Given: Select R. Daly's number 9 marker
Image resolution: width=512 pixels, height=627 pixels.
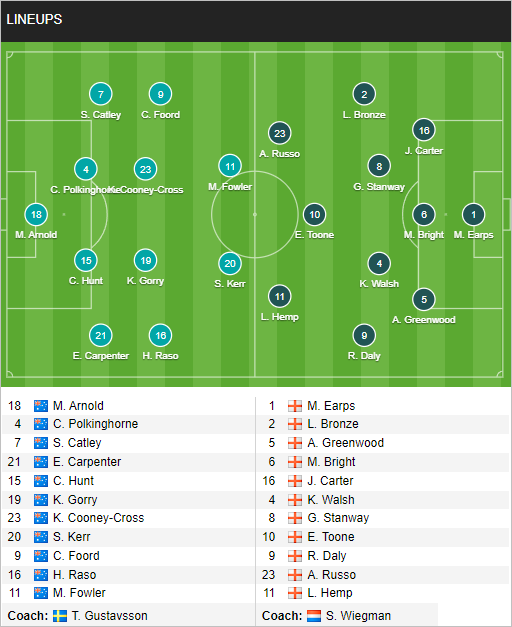Looking at the screenshot, I should pyautogui.click(x=364, y=335).
